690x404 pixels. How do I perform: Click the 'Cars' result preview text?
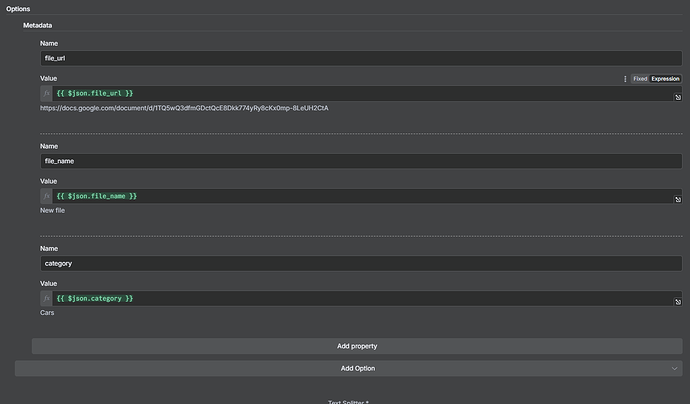tap(47, 312)
